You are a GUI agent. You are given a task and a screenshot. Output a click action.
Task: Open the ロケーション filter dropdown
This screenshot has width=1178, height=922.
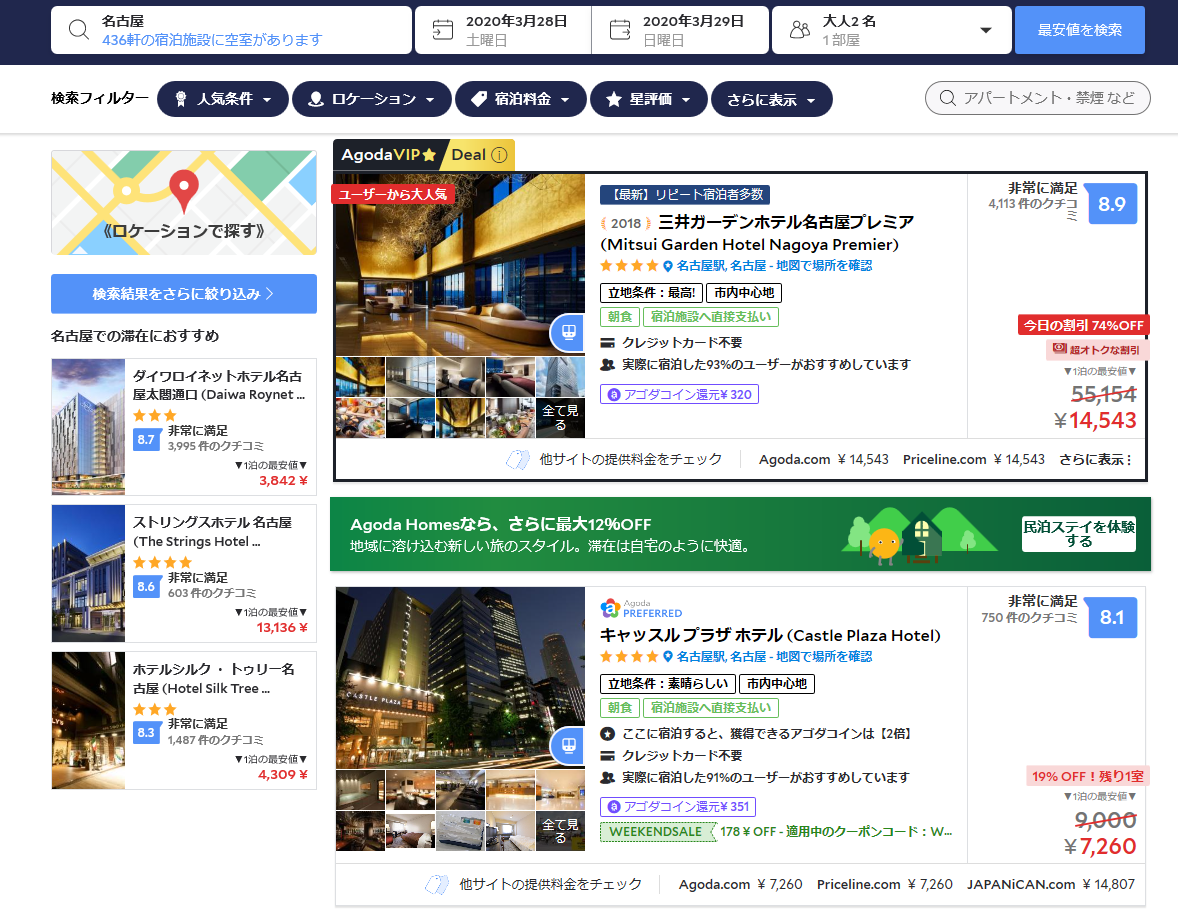click(x=371, y=99)
